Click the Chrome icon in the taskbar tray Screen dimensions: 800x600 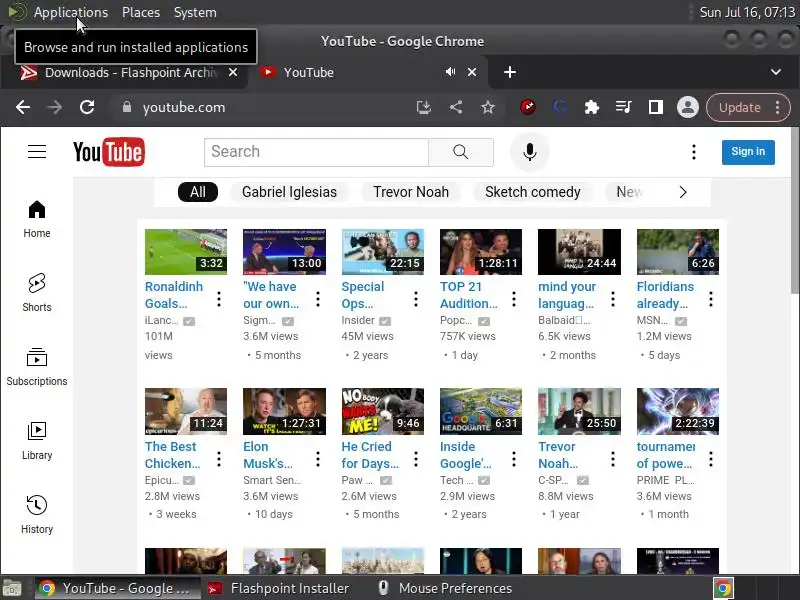(722, 588)
